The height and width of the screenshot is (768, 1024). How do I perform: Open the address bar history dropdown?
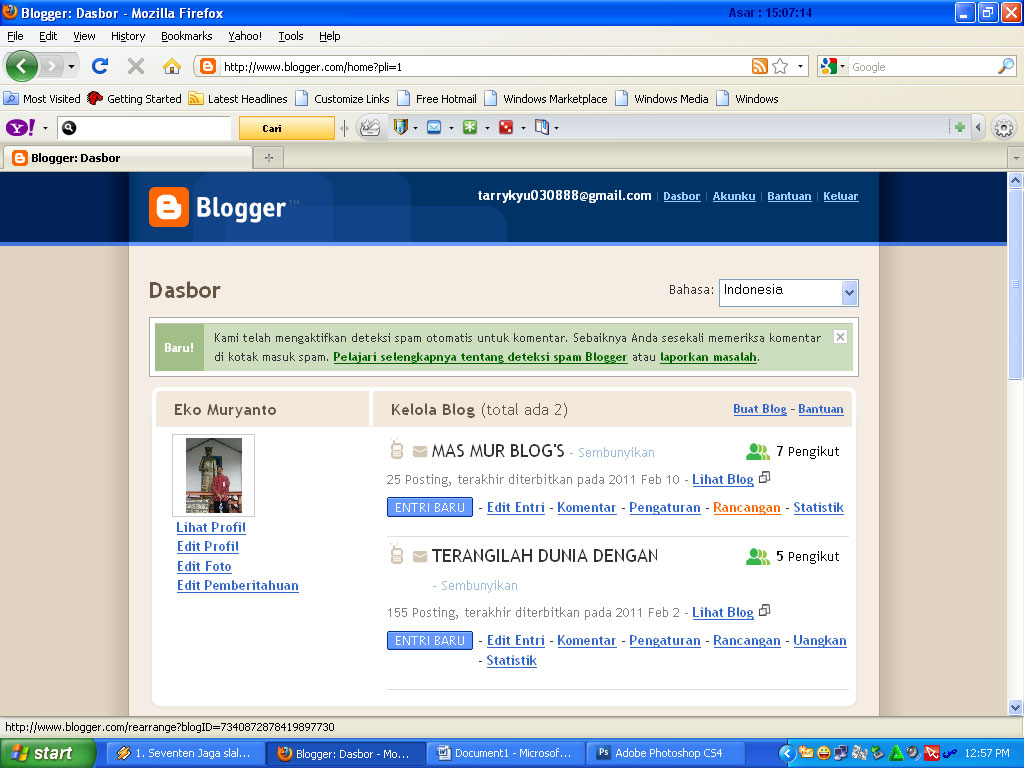point(800,66)
